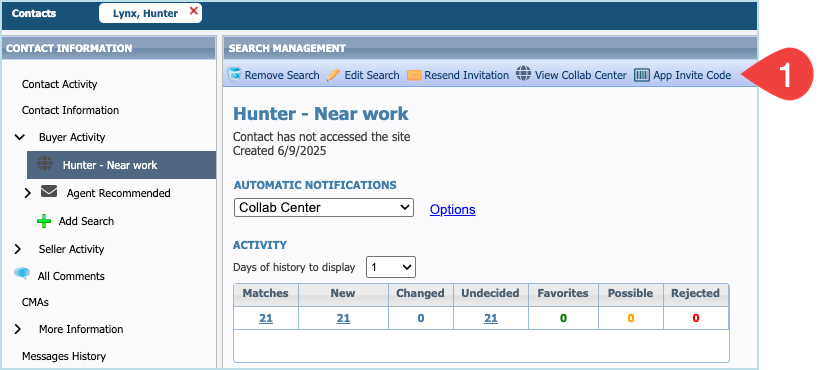Click the envelope icon beside Agent Recommended

tap(49, 192)
